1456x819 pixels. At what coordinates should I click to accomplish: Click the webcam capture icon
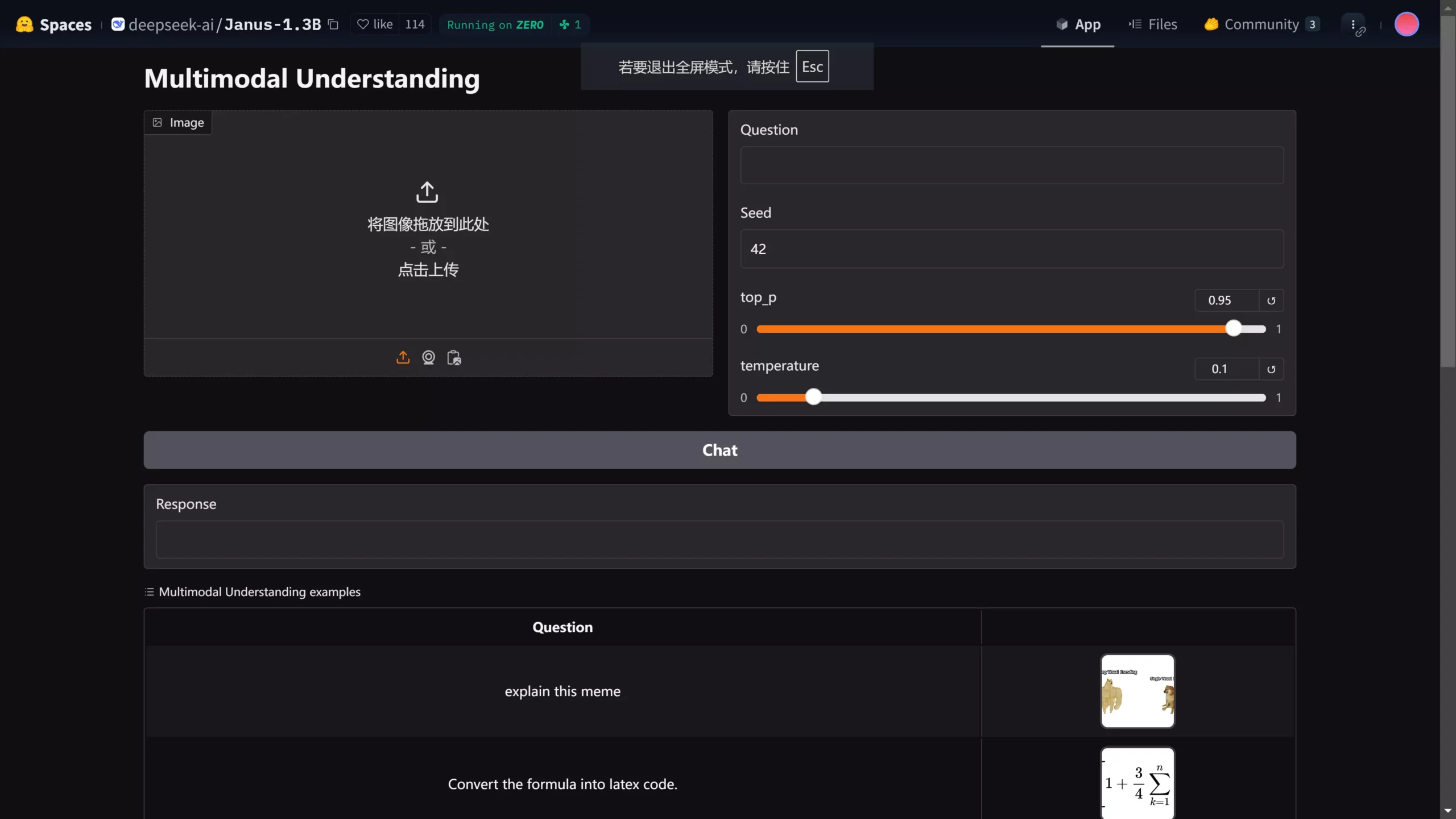(428, 357)
